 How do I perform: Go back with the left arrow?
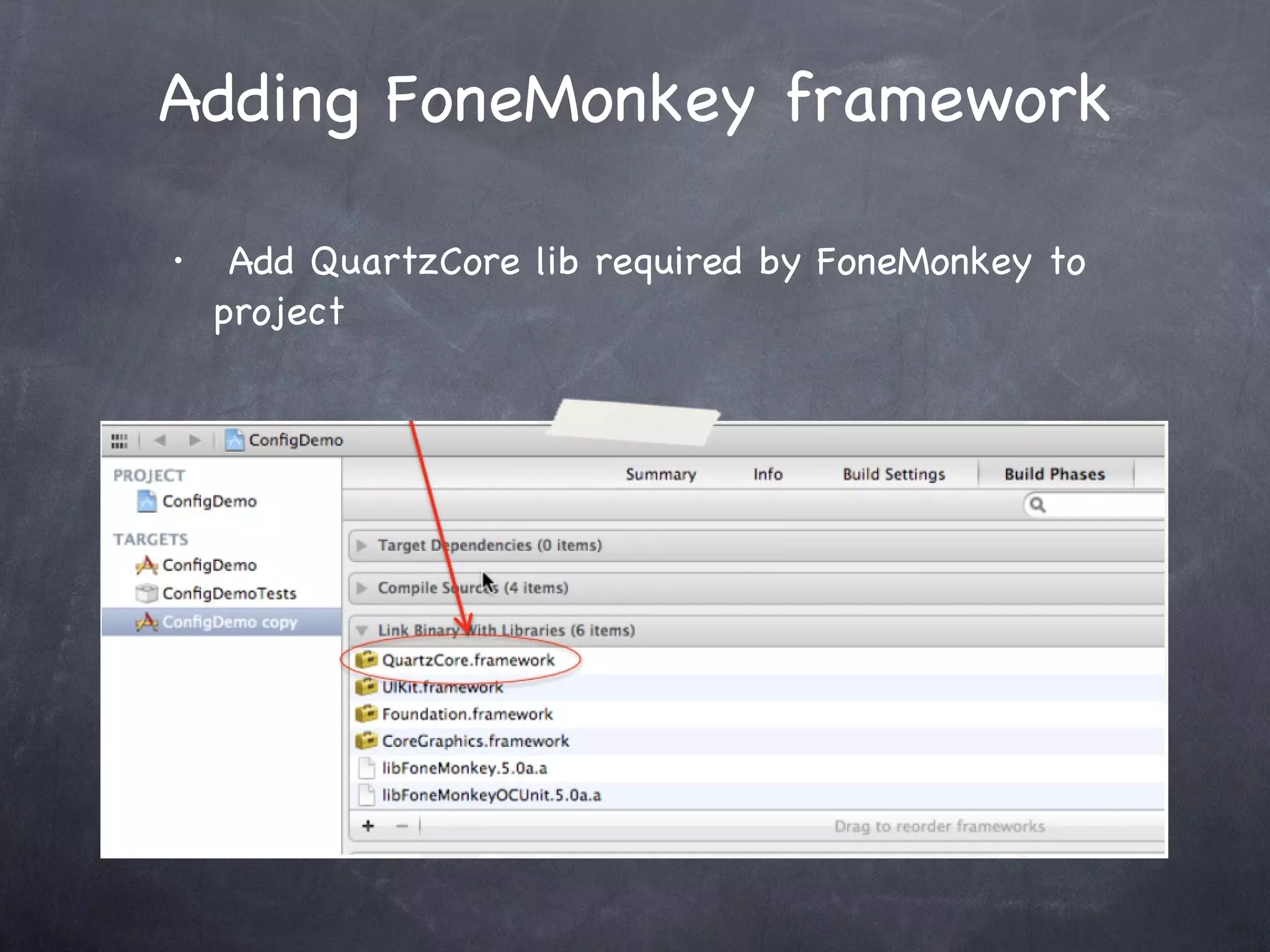point(160,440)
